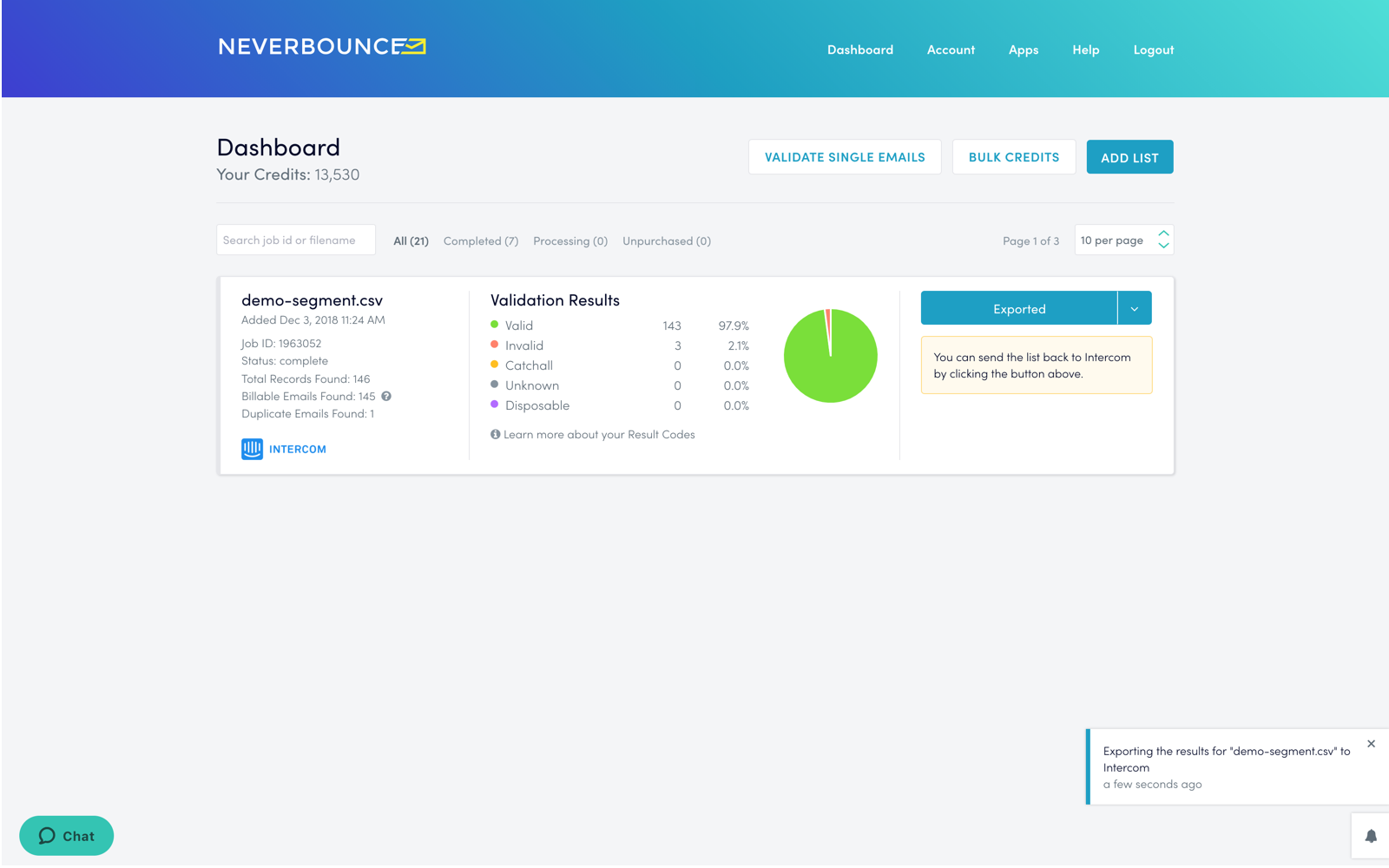Click the Exporting results notification message
1389x868 pixels.
(x=1227, y=759)
